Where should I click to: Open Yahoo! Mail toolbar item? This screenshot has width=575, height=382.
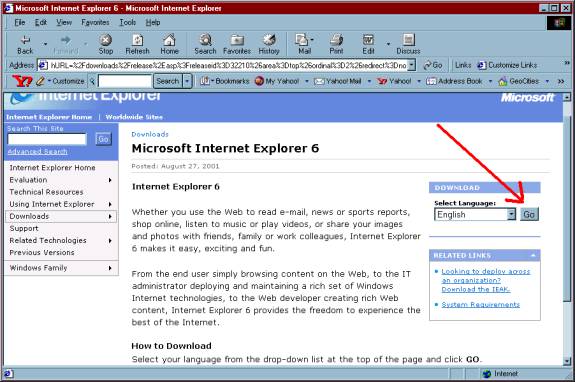pos(338,81)
